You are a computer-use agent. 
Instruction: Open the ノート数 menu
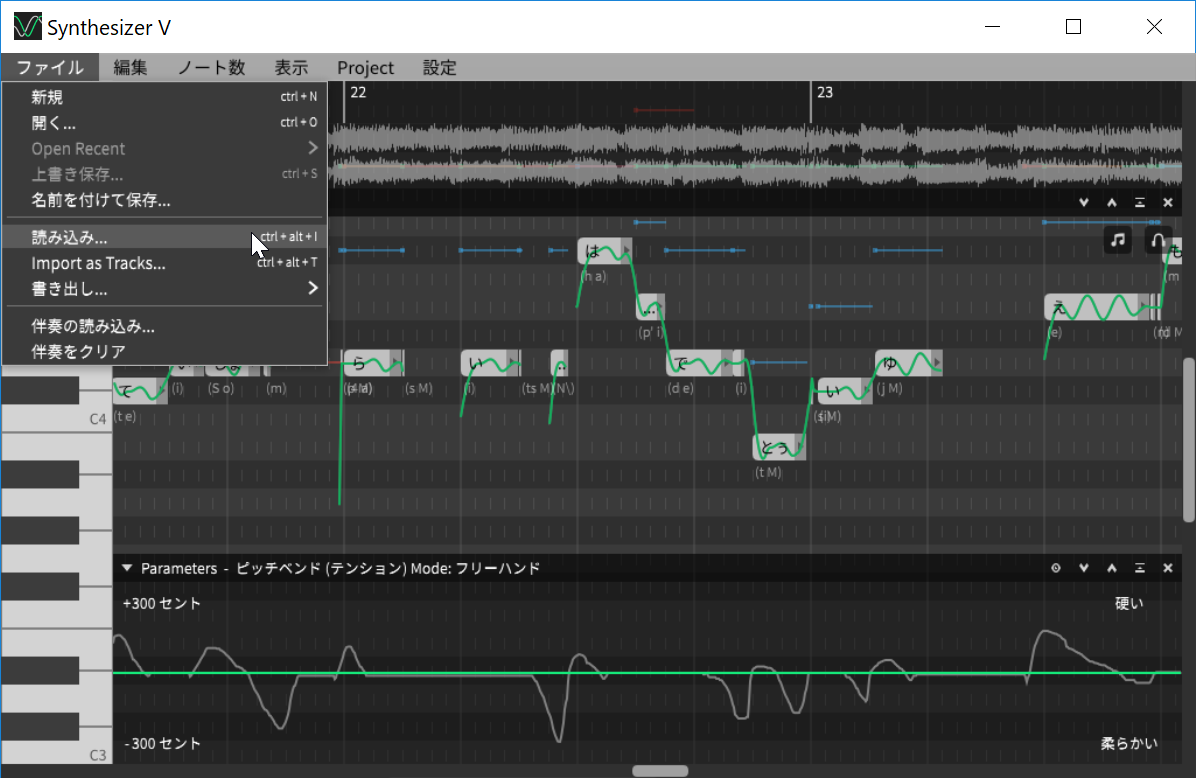(211, 67)
